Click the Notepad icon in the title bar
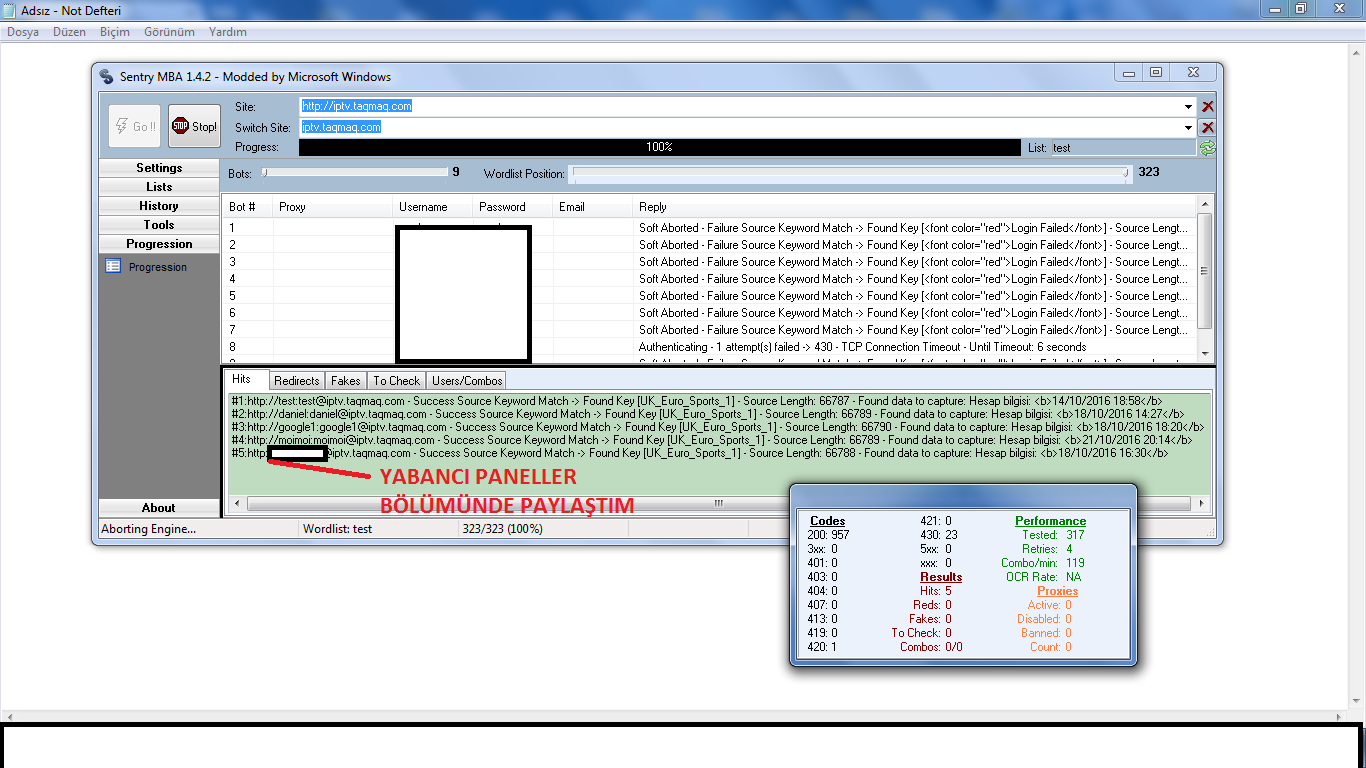The width and height of the screenshot is (1366, 768). 9,10
